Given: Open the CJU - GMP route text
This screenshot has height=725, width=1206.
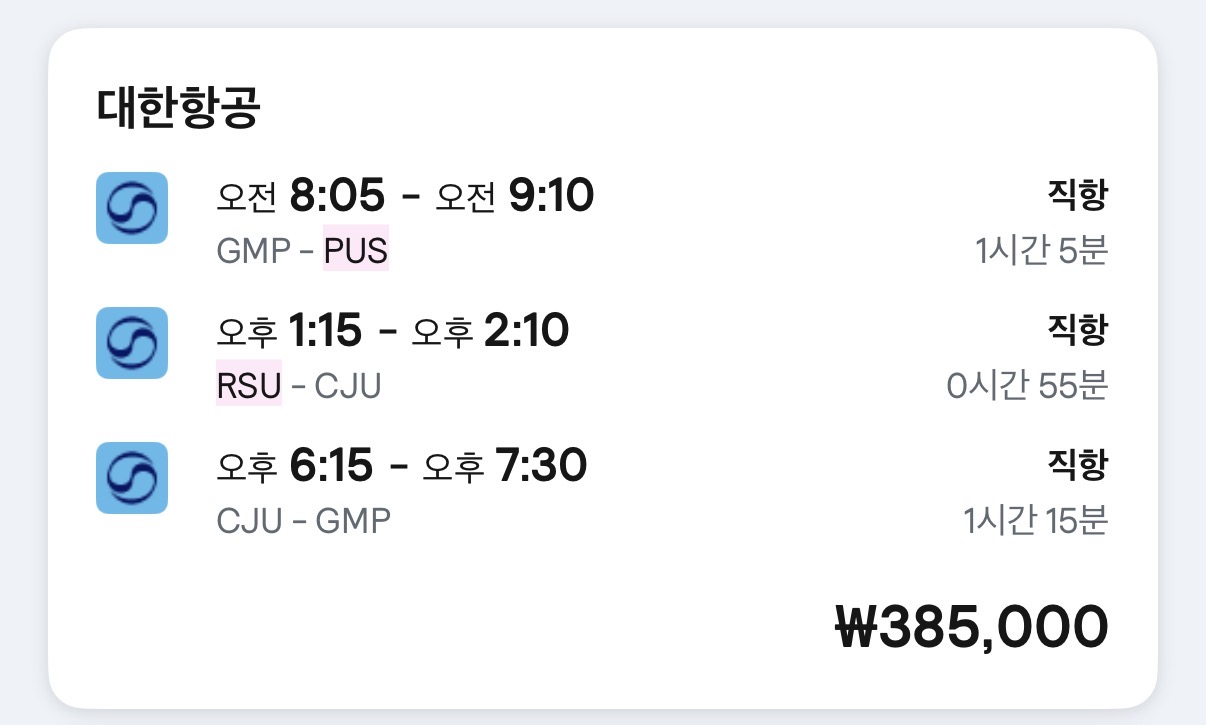Looking at the screenshot, I should [x=303, y=520].
